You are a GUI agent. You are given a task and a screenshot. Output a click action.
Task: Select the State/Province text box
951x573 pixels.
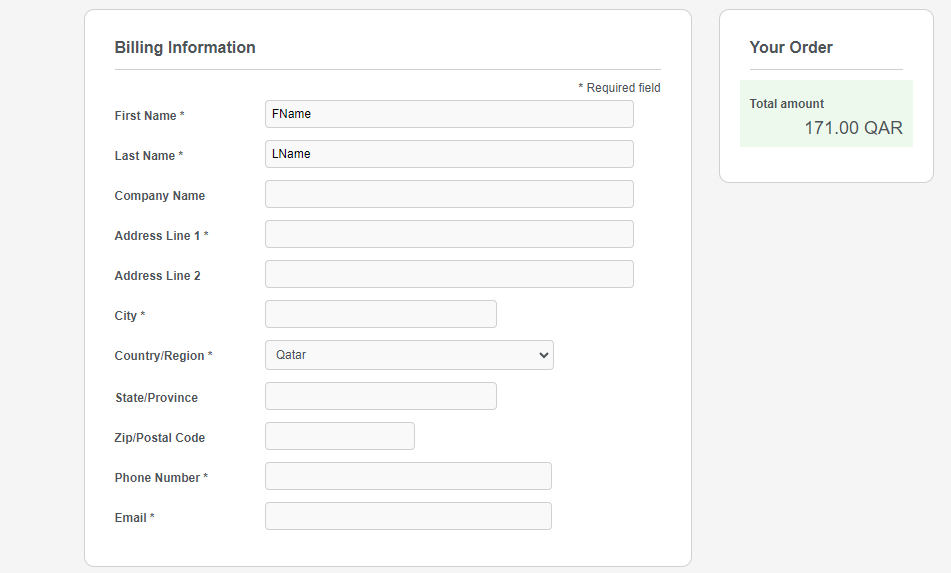380,396
